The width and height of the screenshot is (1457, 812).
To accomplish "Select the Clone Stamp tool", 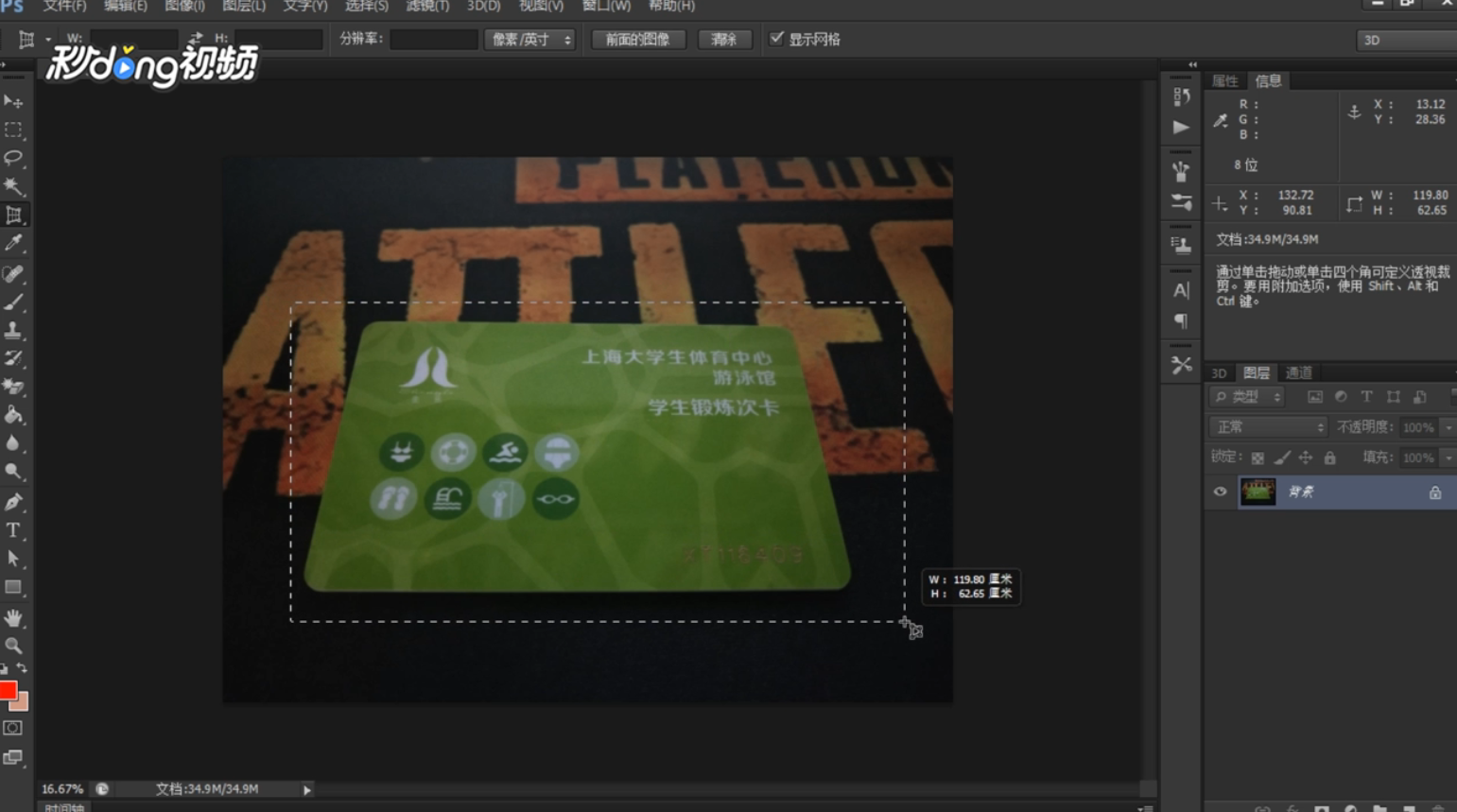I will click(x=13, y=330).
